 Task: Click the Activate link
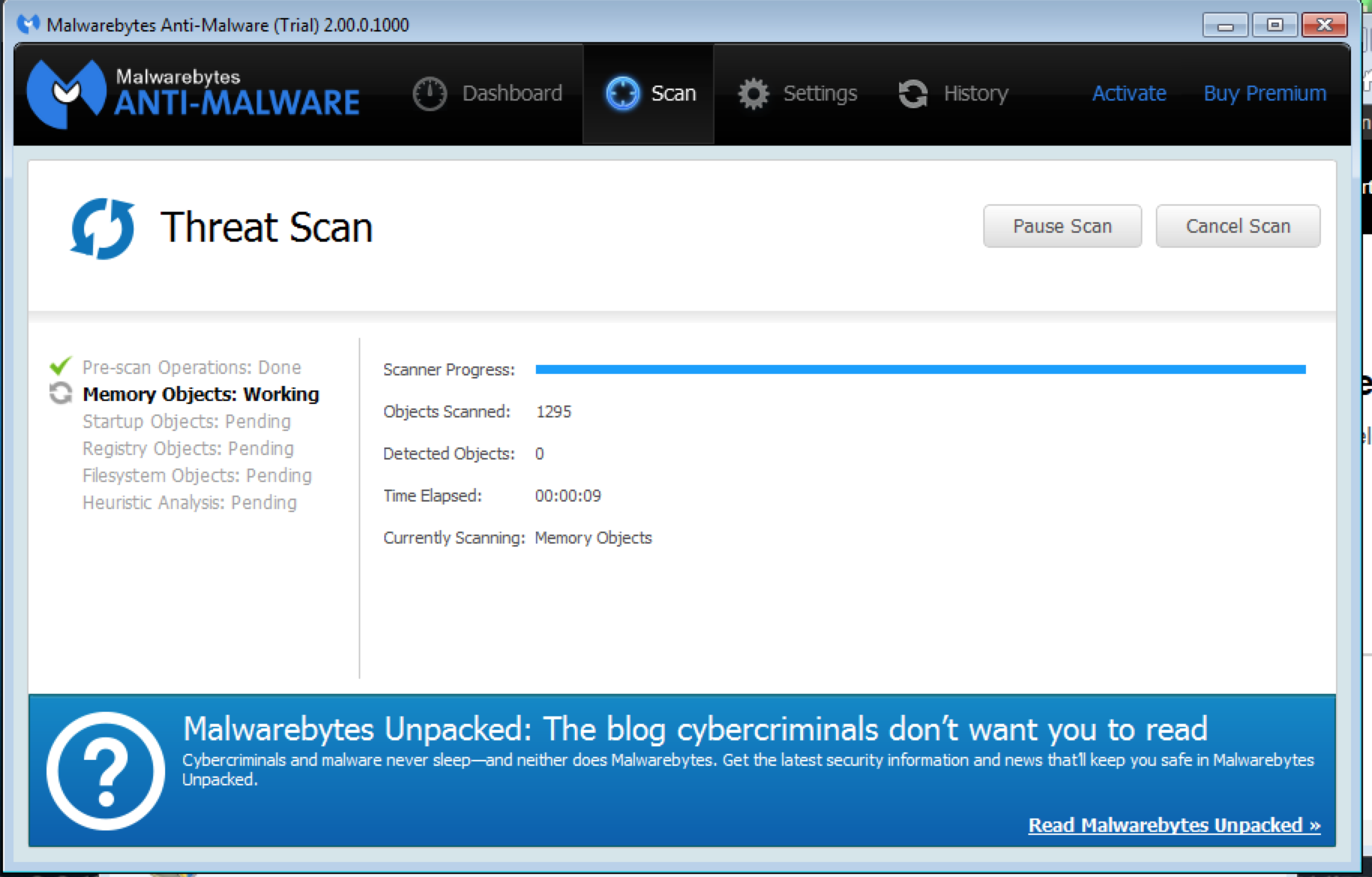click(x=1129, y=93)
